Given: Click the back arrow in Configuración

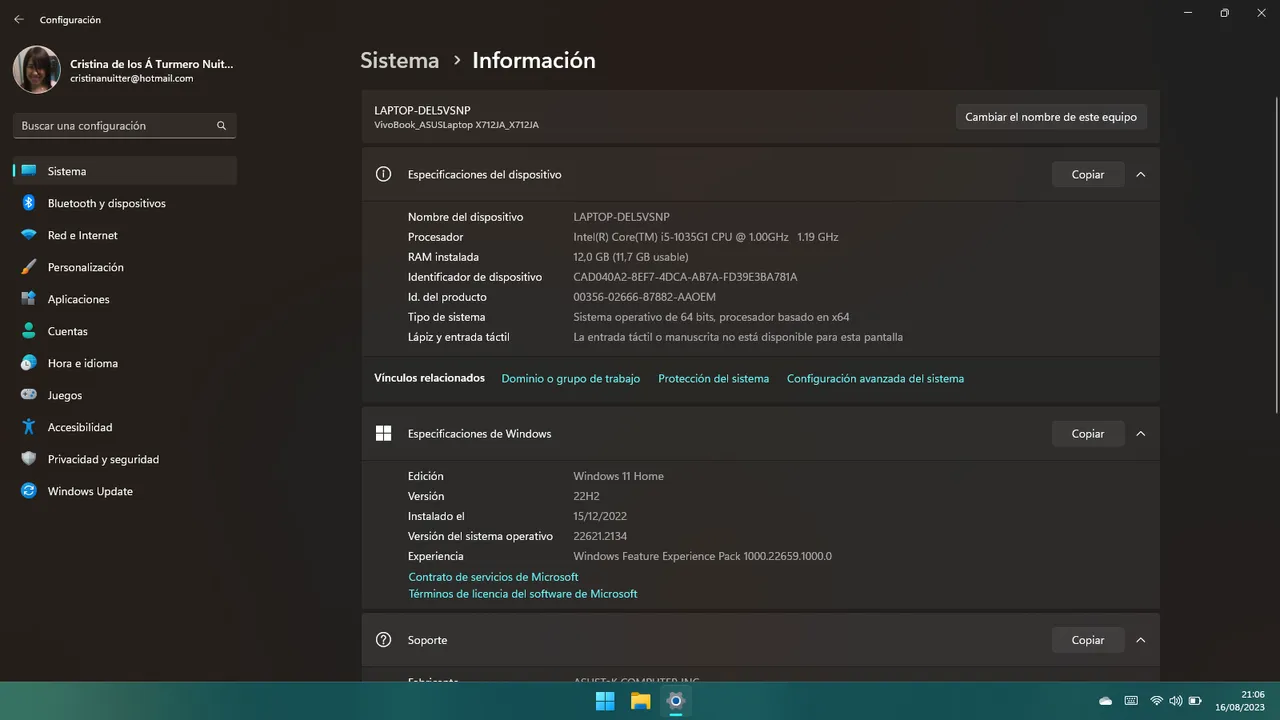Looking at the screenshot, I should (x=19, y=19).
